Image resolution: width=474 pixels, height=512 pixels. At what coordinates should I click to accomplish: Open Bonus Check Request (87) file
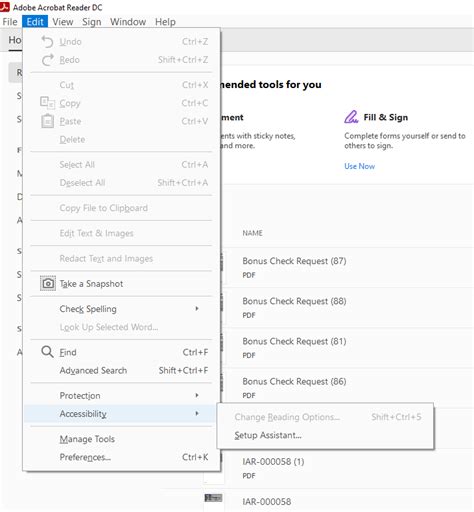tap(347, 267)
